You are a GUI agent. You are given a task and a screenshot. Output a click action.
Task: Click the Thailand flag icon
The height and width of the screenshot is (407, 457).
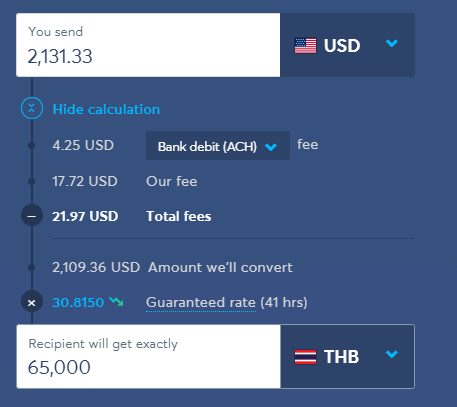pos(305,357)
